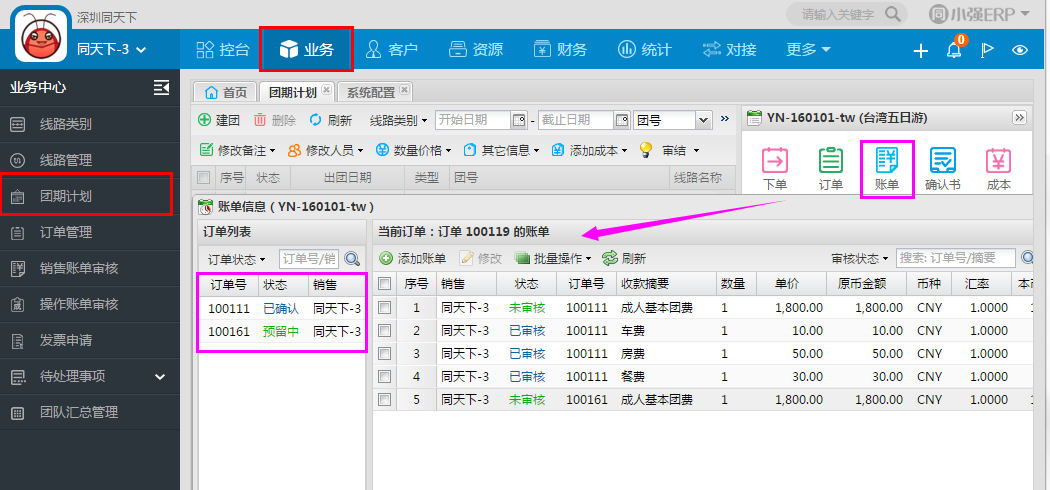This screenshot has width=1050, height=490.
Task: Open the 数量价格 dropdown
Action: (413, 151)
